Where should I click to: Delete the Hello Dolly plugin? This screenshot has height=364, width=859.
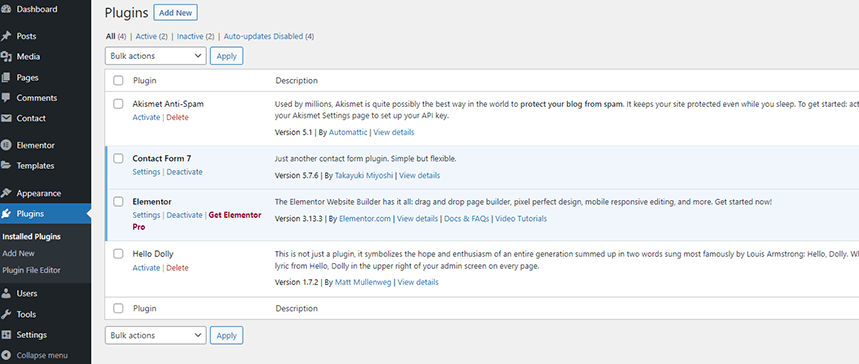(x=177, y=268)
